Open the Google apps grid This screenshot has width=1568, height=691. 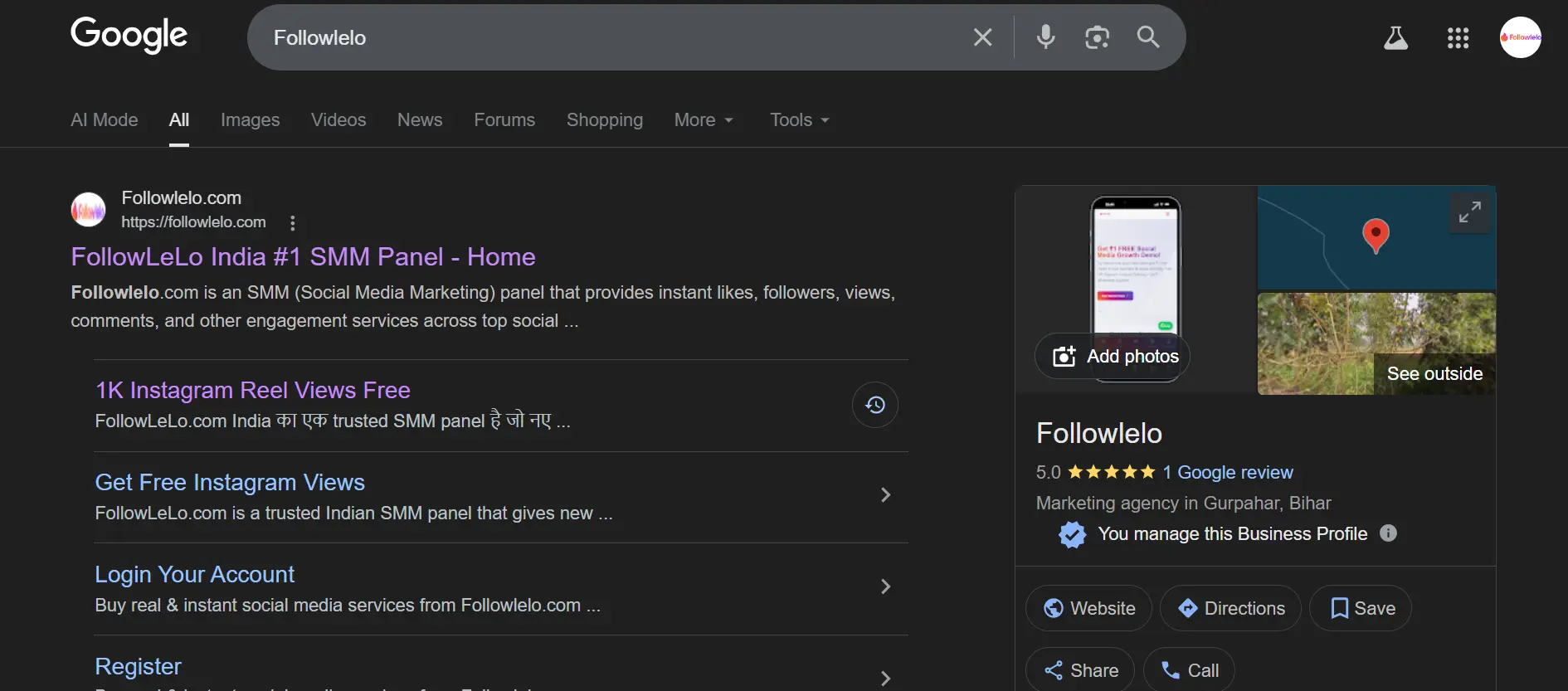tap(1458, 37)
